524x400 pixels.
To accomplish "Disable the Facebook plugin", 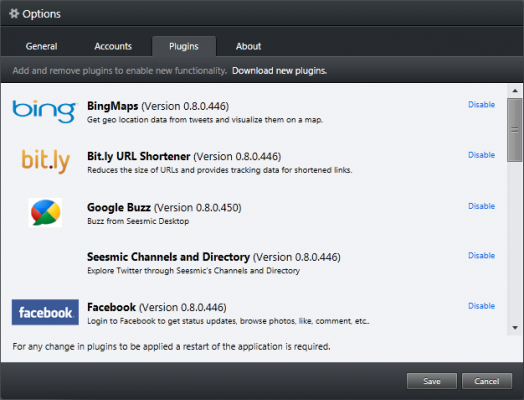I will 481,306.
